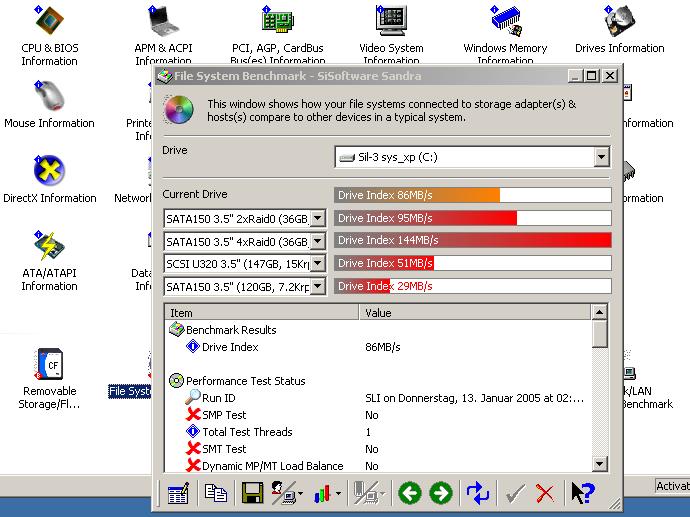Click the grey checkmark OK icon
The width and height of the screenshot is (690, 517).
pyautogui.click(x=515, y=494)
